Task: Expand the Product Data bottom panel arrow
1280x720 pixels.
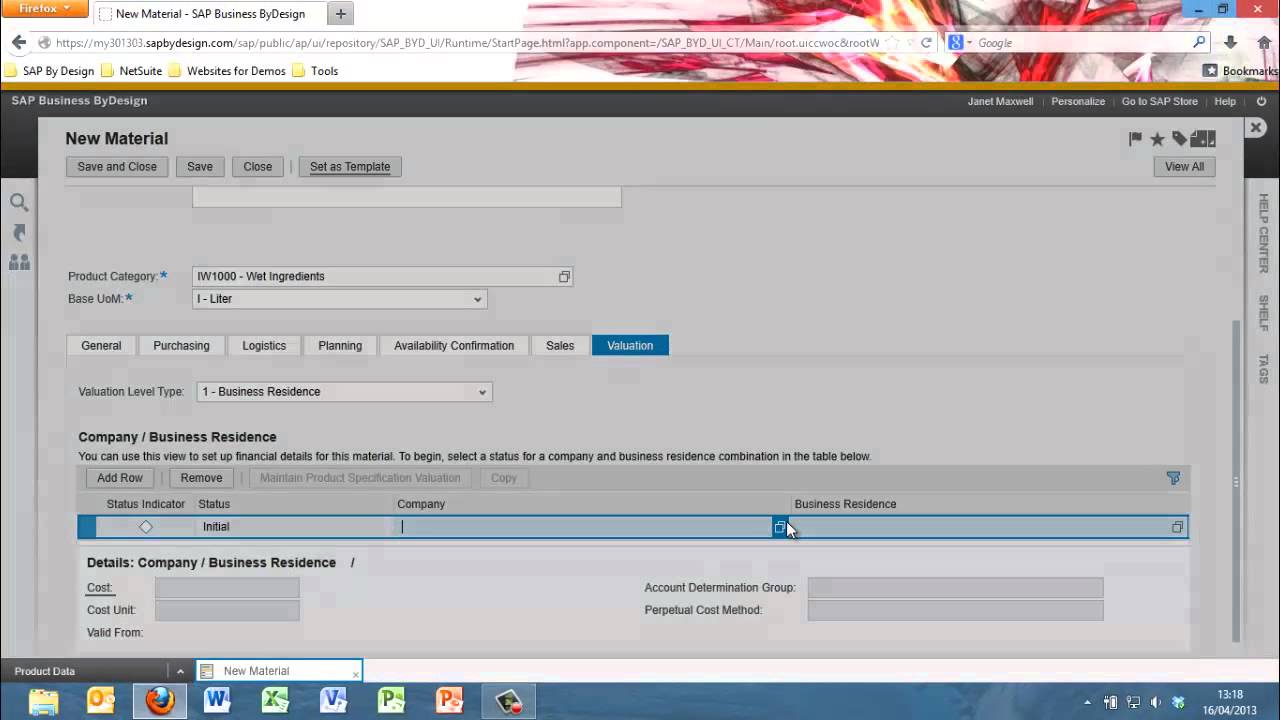Action: coord(180,672)
